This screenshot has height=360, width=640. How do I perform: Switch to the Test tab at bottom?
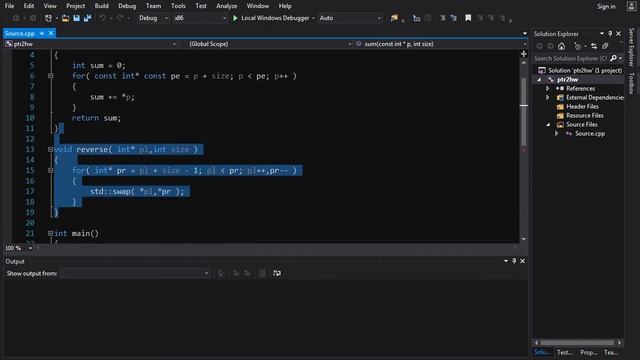click(x=564, y=352)
